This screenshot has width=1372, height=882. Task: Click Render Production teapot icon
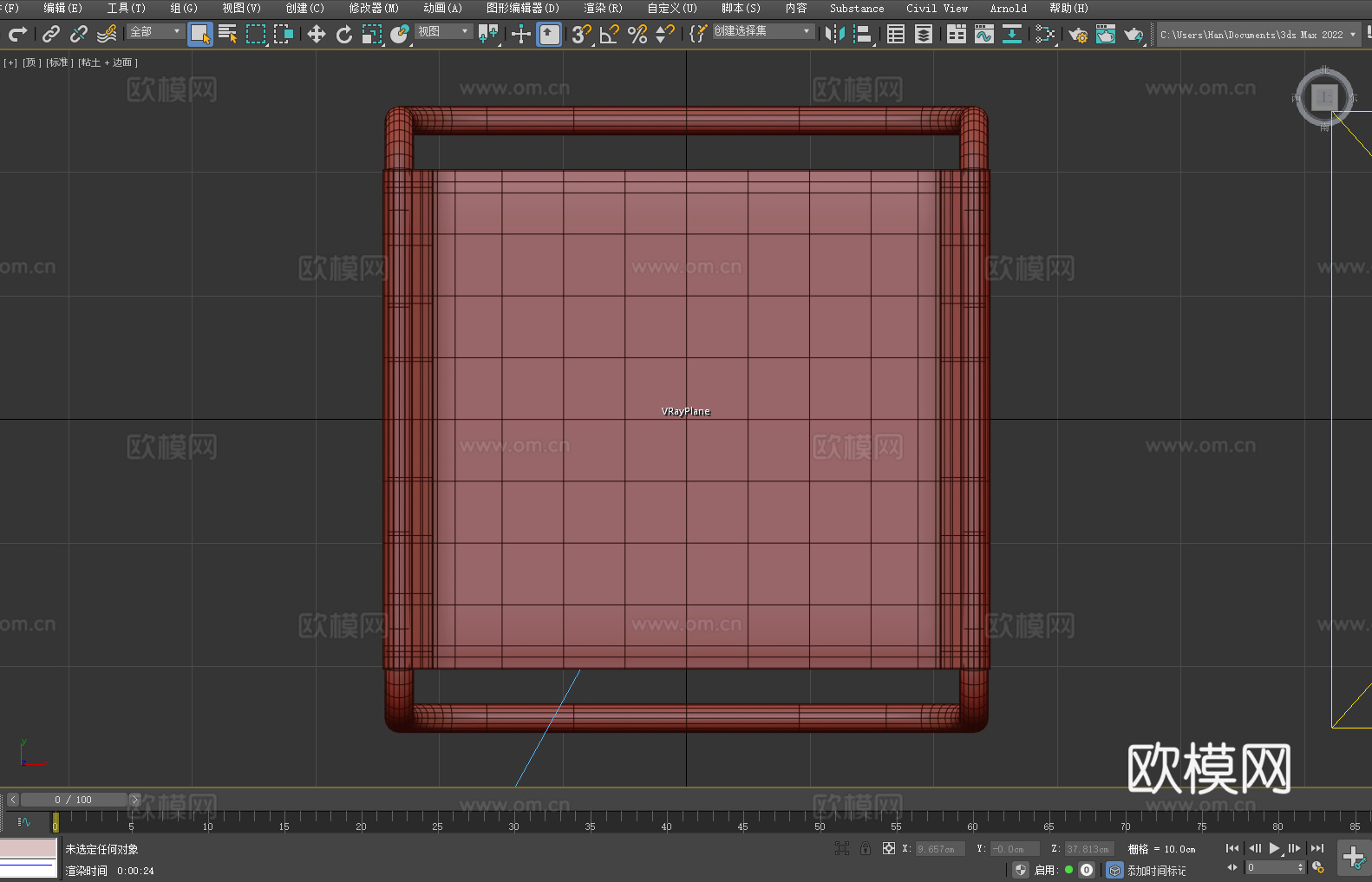(1134, 34)
